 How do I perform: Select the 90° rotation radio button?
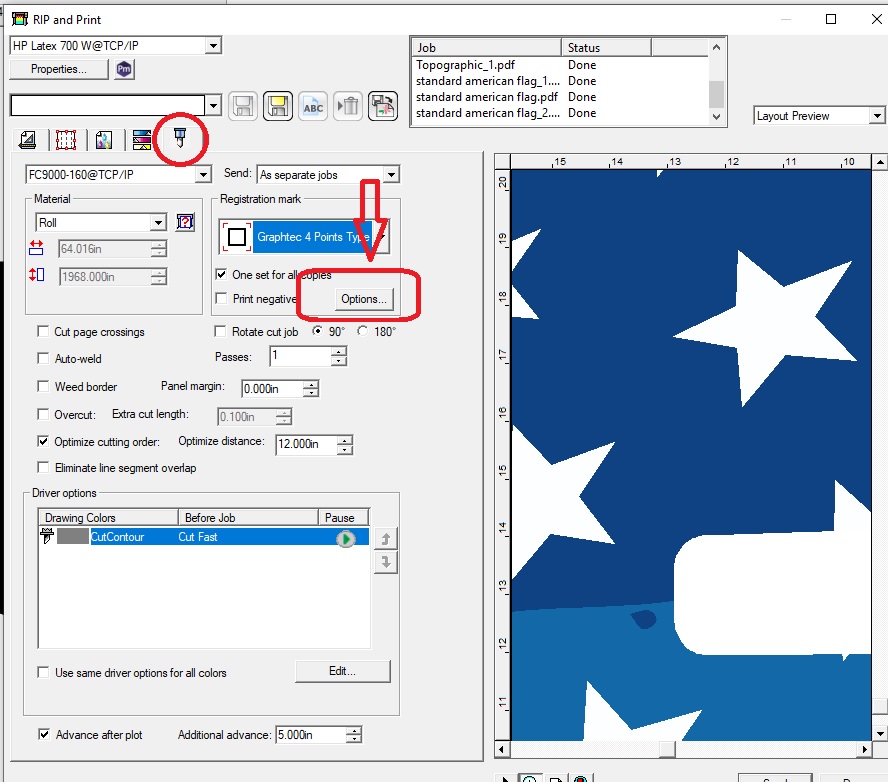(318, 331)
